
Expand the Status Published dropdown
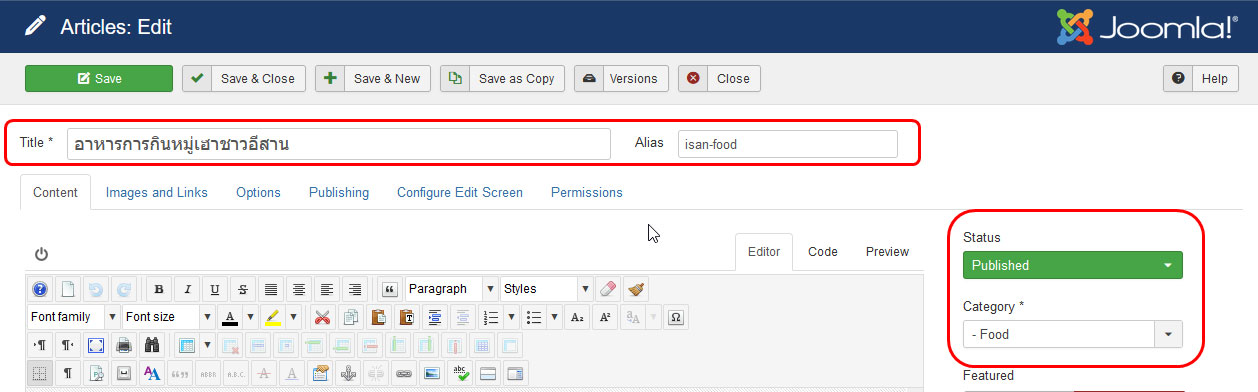click(x=1073, y=265)
